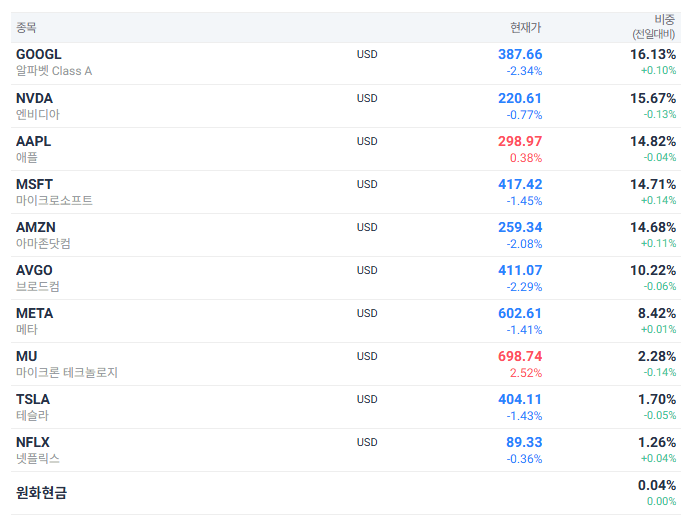Select the MSFT ticker
The width and height of the screenshot is (693, 525).
34,184
